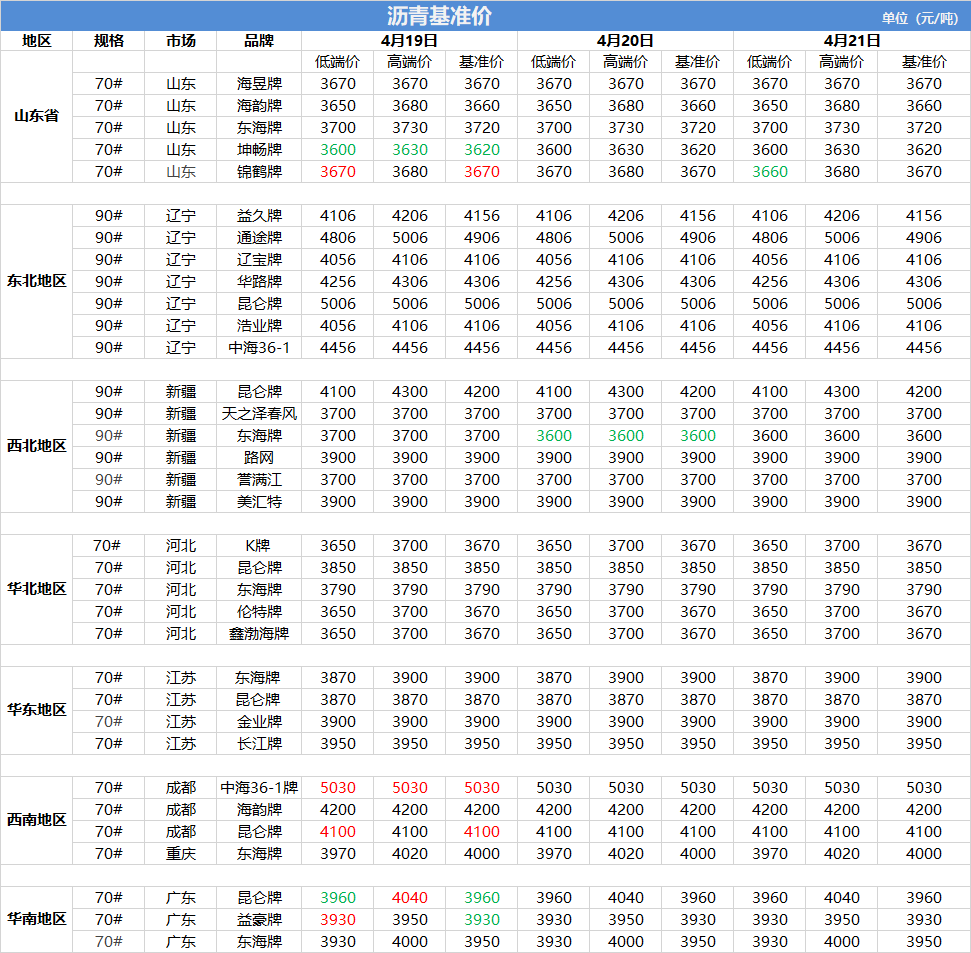The height and width of the screenshot is (953, 971).
Task: Click the 单位 (元/吨) unit label
Action: tap(919, 18)
